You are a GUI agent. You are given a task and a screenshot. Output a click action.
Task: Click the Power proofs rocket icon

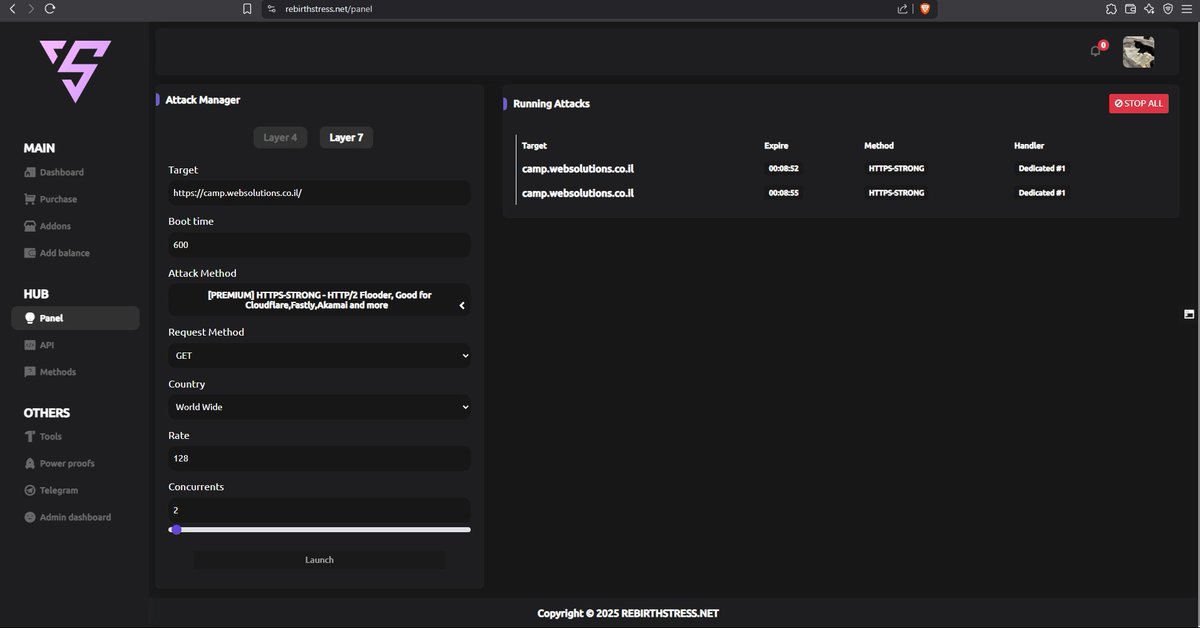(x=30, y=463)
